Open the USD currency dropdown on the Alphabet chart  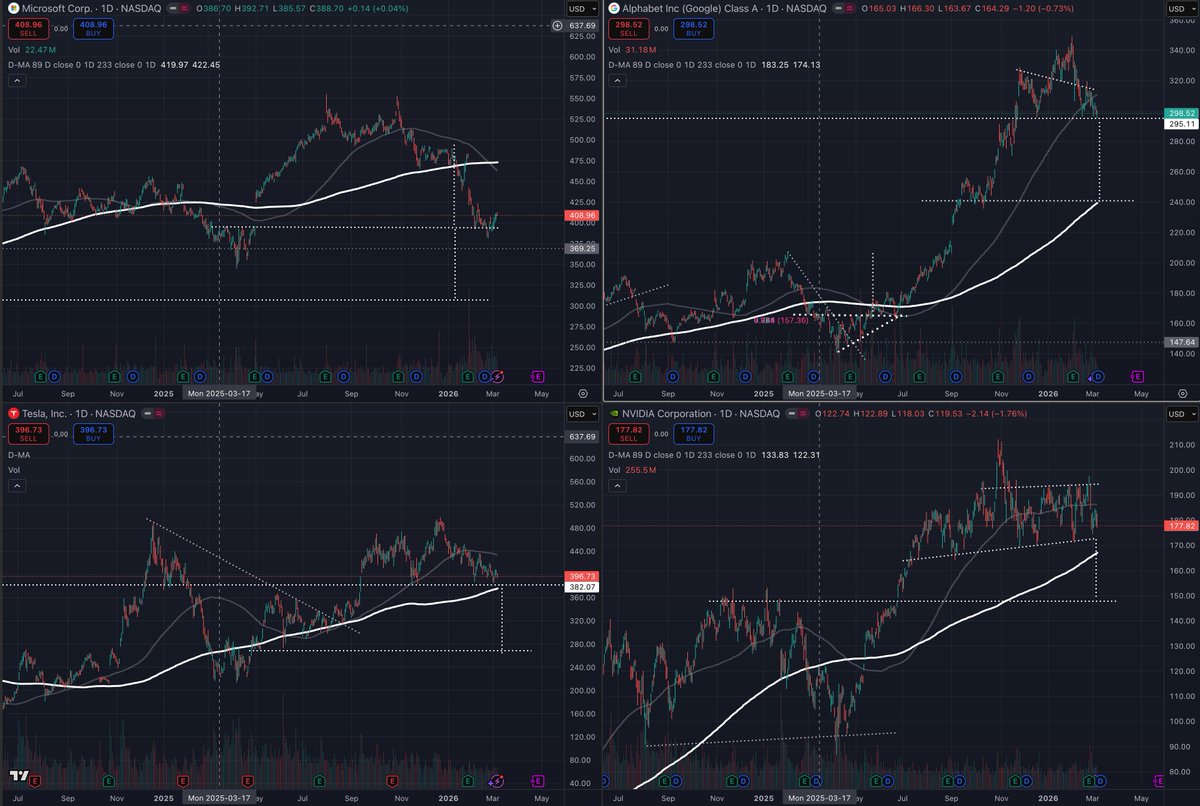coord(1180,8)
